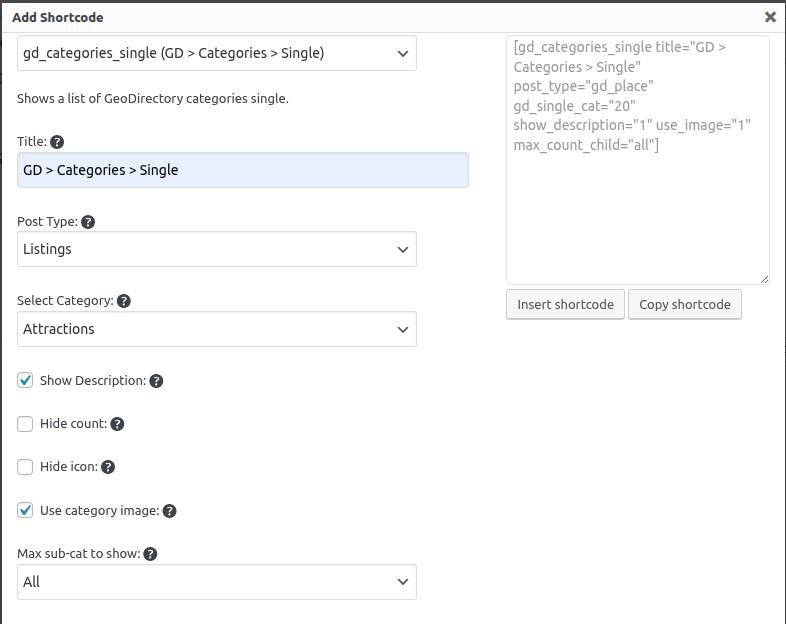
Task: Enable the Hide count checkbox
Action: coord(26,424)
